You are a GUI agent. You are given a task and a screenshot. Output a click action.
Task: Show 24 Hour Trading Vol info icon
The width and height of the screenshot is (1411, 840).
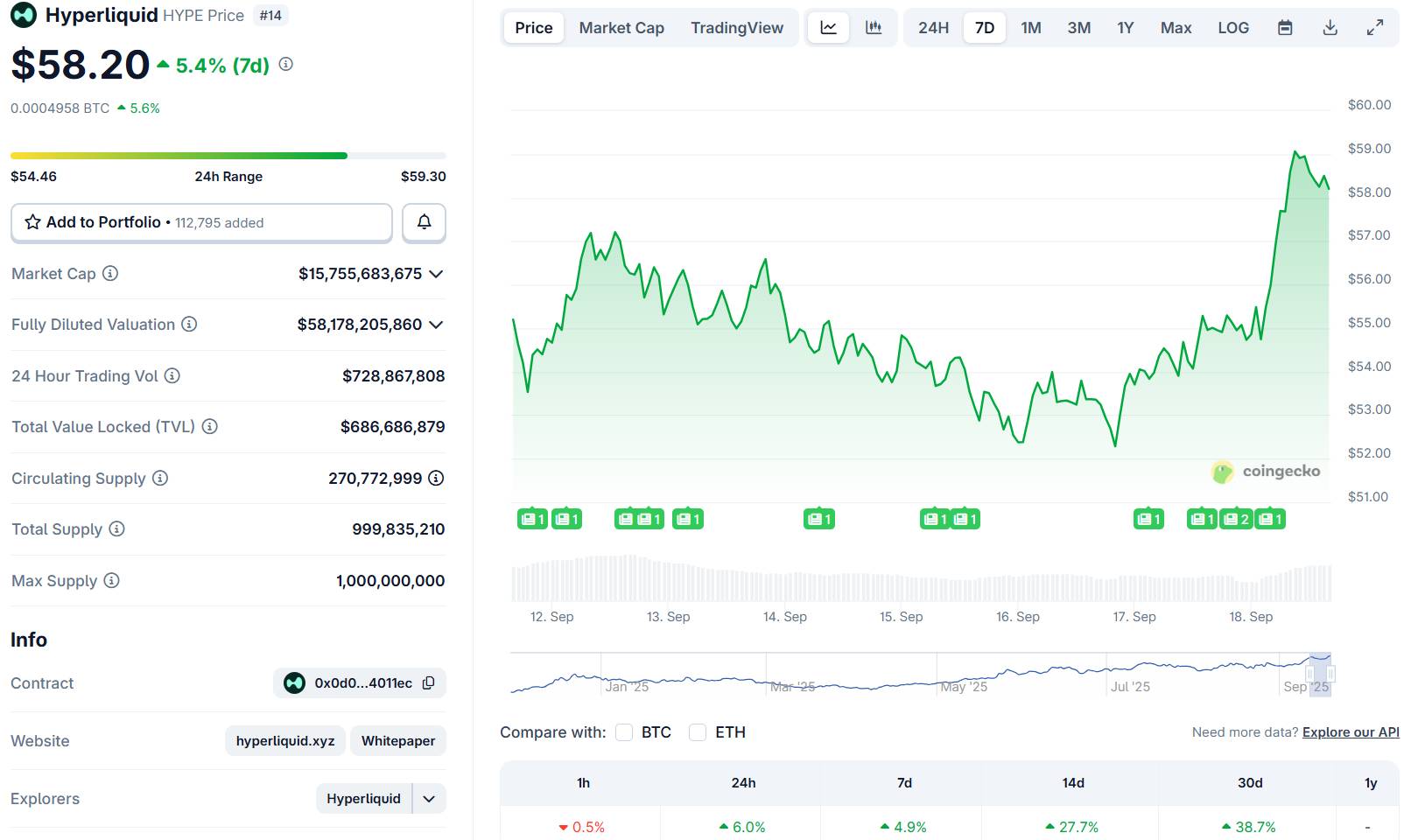pyautogui.click(x=172, y=375)
